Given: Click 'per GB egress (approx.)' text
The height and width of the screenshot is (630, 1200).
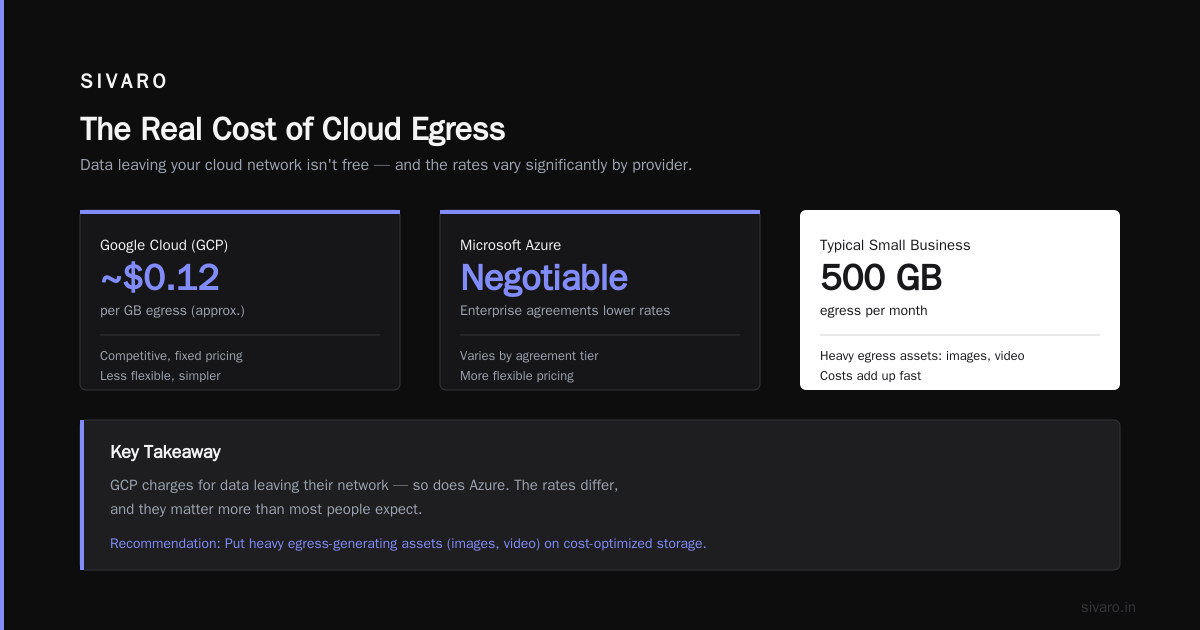Looking at the screenshot, I should pos(172,311).
